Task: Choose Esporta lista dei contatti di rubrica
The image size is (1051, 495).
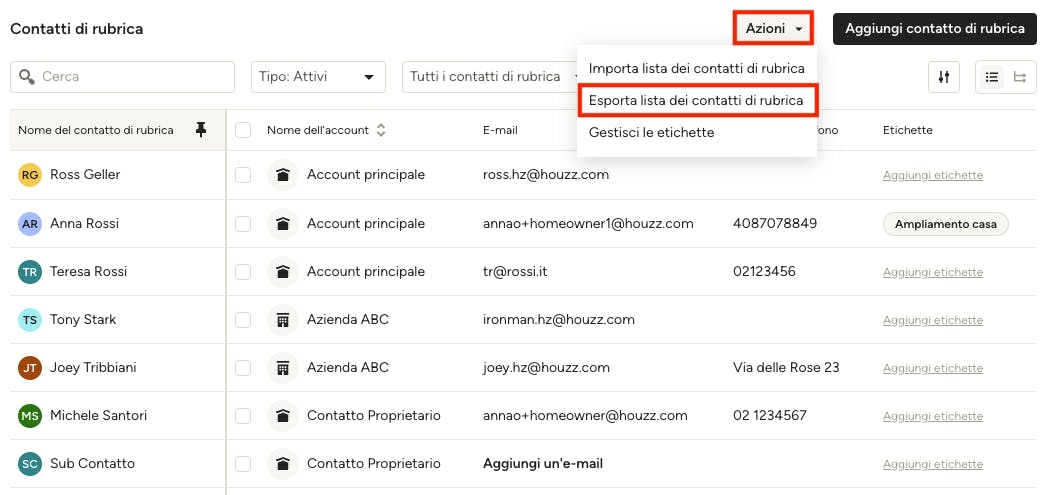Action: (x=696, y=101)
